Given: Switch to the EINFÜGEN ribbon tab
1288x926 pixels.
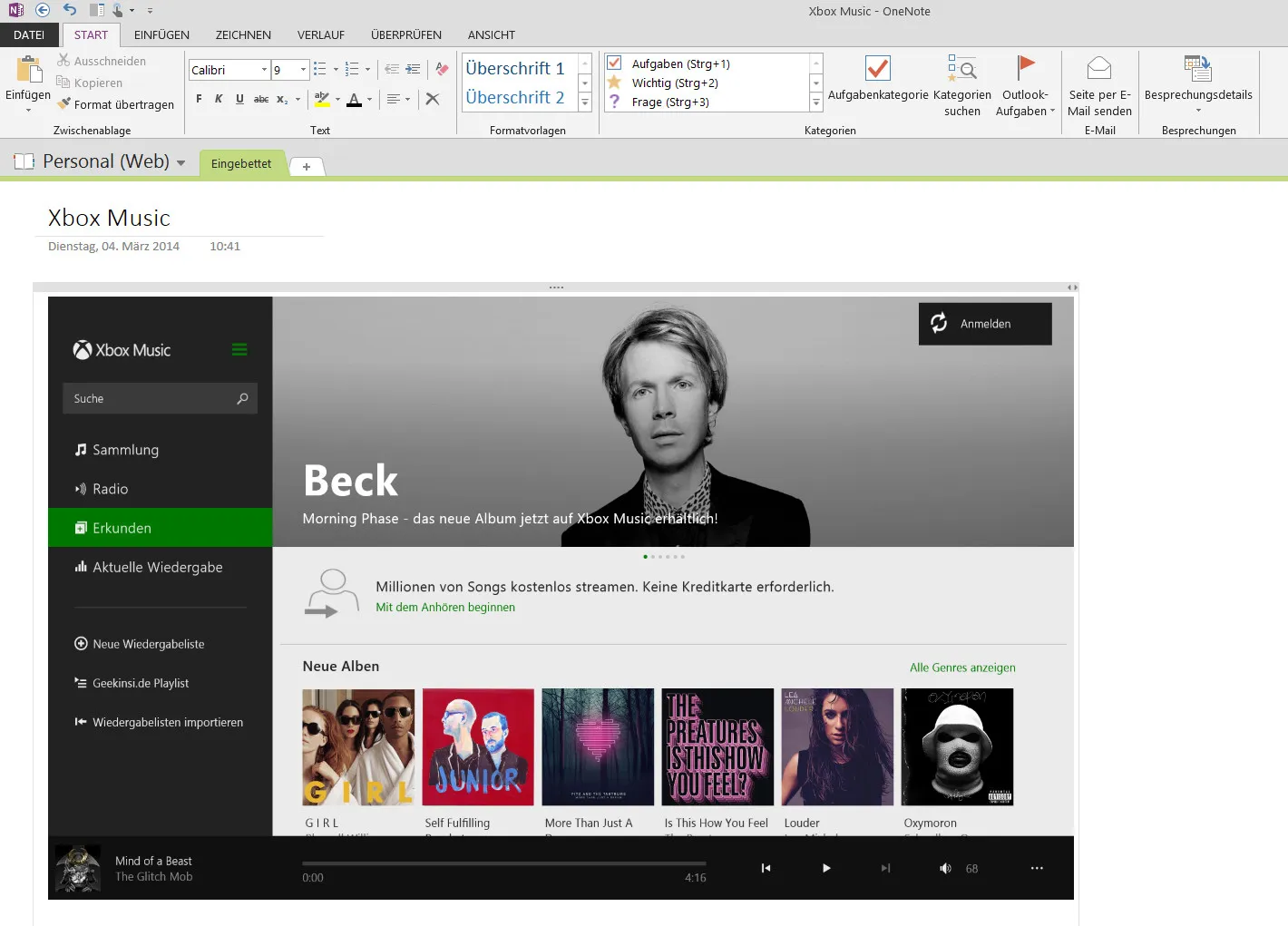Looking at the screenshot, I should click(x=161, y=34).
